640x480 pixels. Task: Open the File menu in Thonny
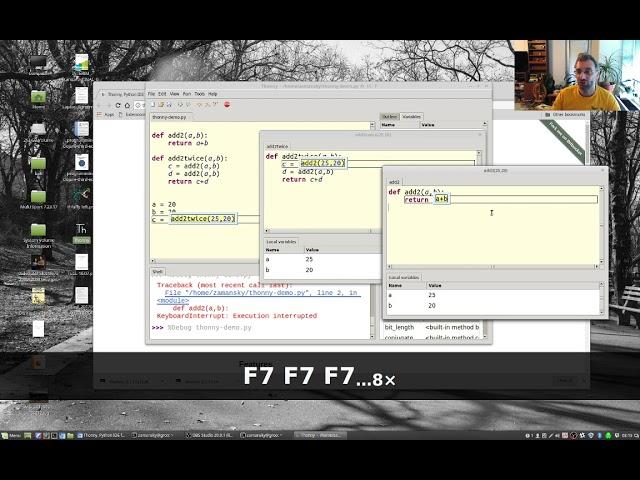tap(151, 94)
